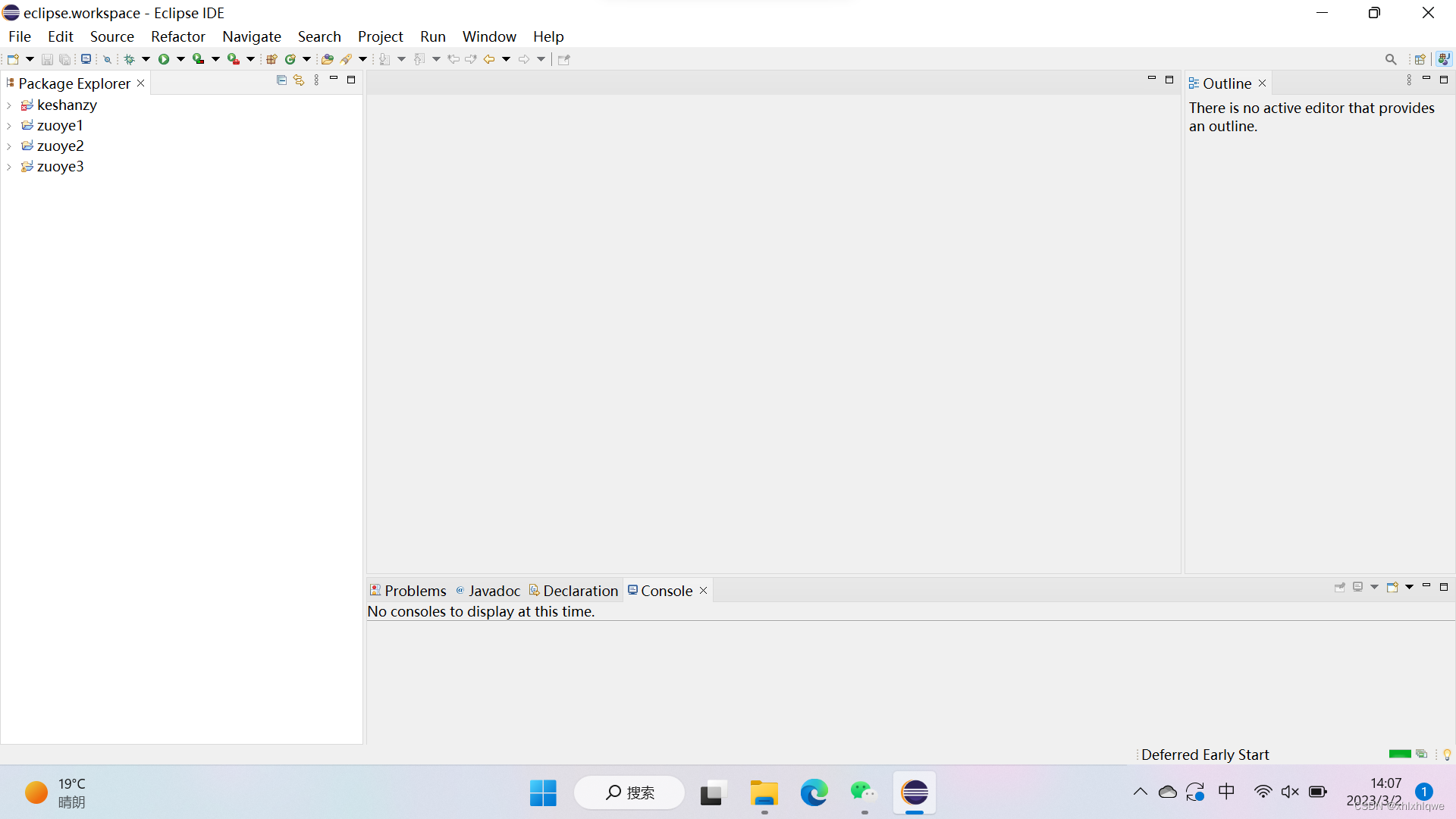This screenshot has width=1456, height=819.
Task: Toggle Link with Editor in Package Explorer
Action: pyautogui.click(x=299, y=80)
